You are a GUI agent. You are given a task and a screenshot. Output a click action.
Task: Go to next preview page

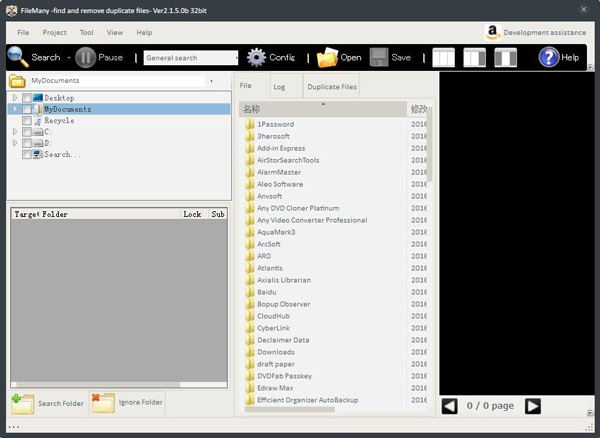(533, 406)
